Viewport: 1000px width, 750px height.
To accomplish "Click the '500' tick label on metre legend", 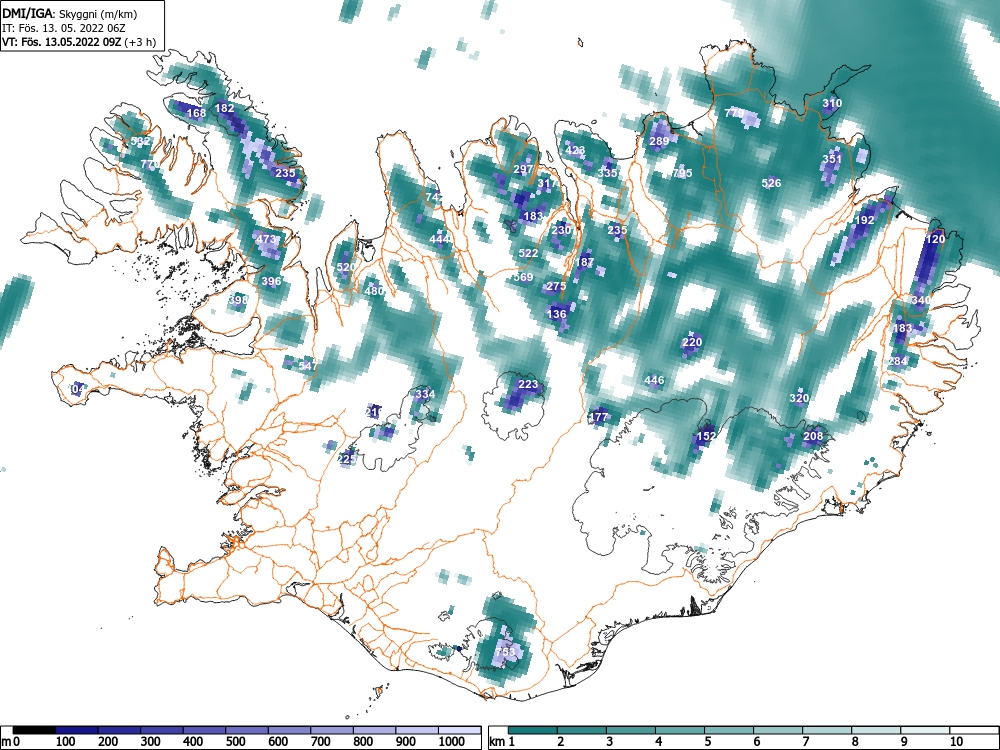I will 235,742.
